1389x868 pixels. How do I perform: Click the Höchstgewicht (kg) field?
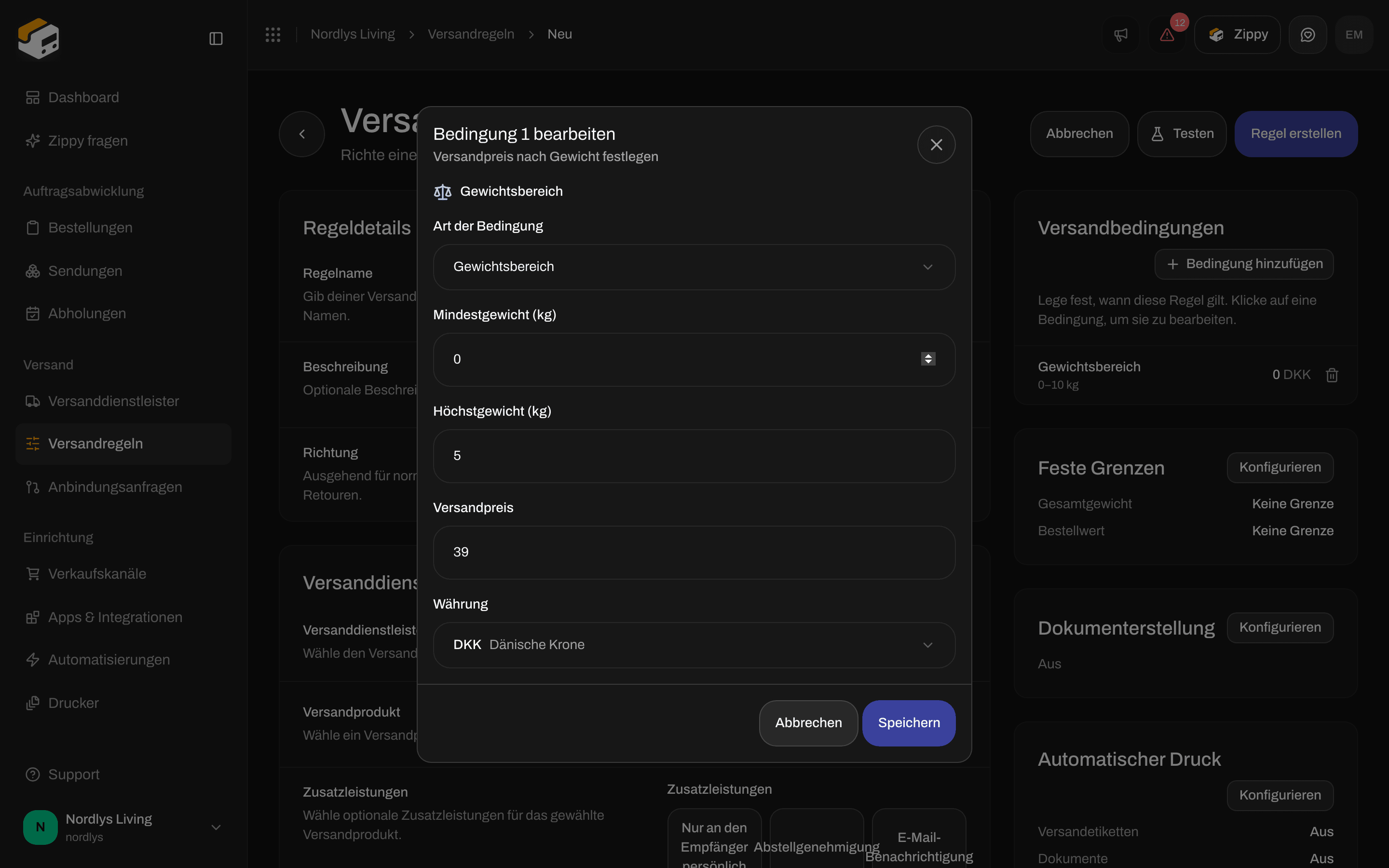pos(694,456)
